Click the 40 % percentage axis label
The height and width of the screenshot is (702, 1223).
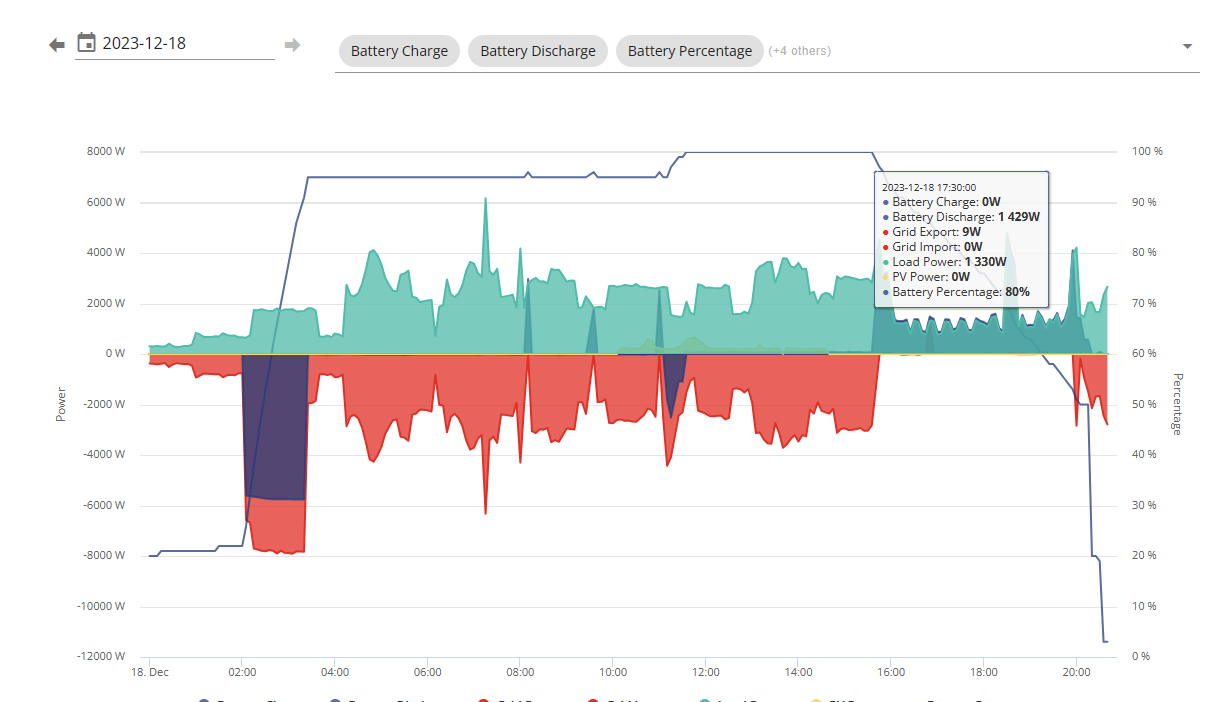[x=1144, y=455]
